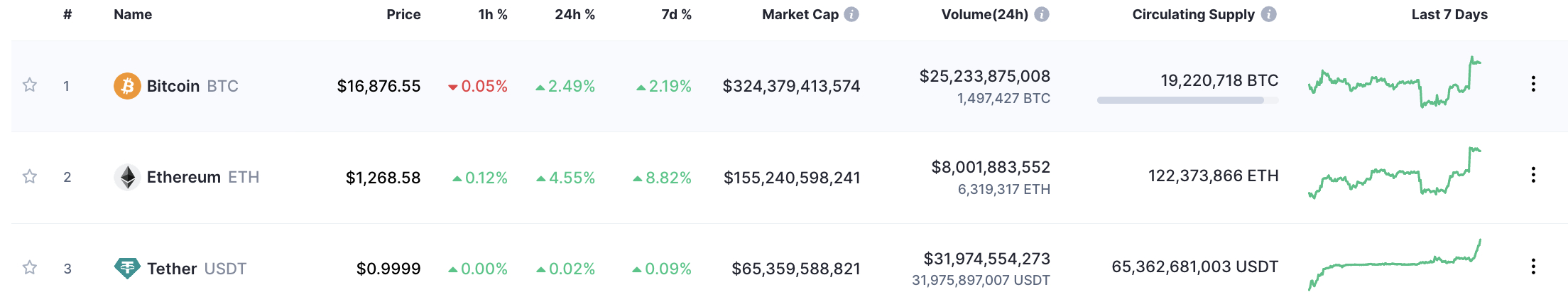
Task: Click the Volume(24h) info icon
Action: [x=1042, y=14]
